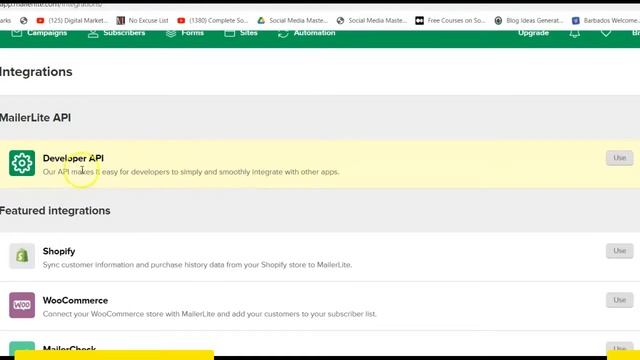The image size is (640, 360).
Task: Click the MailerLite API section heading
Action: [35, 118]
